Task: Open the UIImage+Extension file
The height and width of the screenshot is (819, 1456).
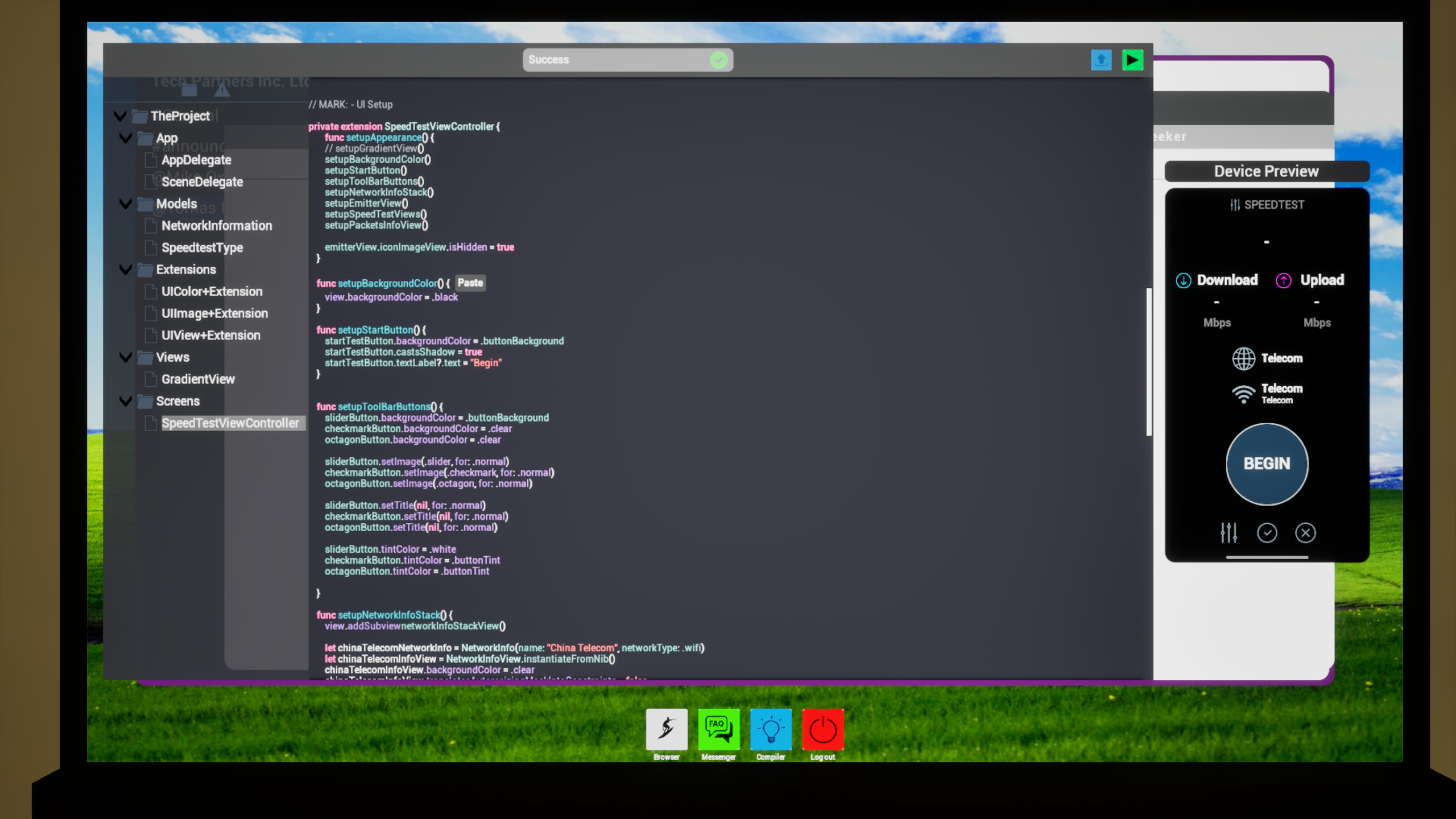Action: (x=214, y=313)
